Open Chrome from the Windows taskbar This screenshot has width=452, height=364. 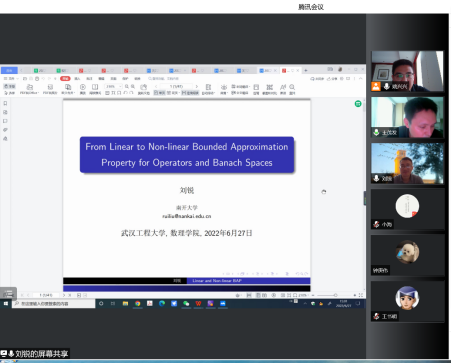pyautogui.click(x=137, y=303)
